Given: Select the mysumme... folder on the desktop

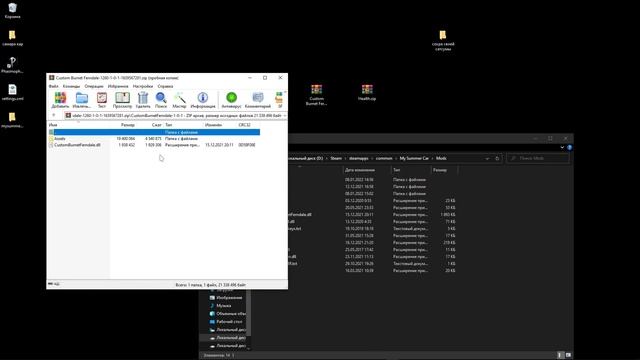Looking at the screenshot, I should [x=12, y=120].
